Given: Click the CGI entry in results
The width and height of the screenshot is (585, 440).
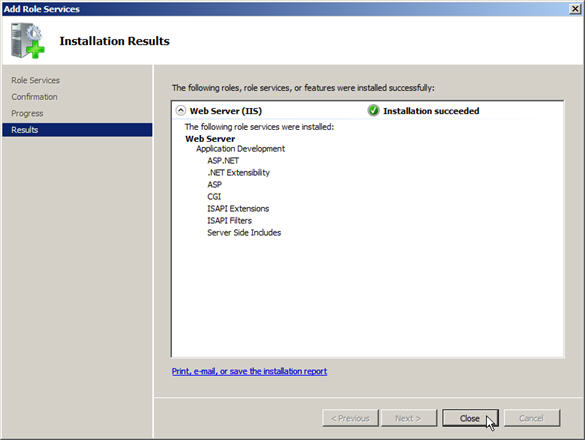Looking at the screenshot, I should click(x=214, y=196).
